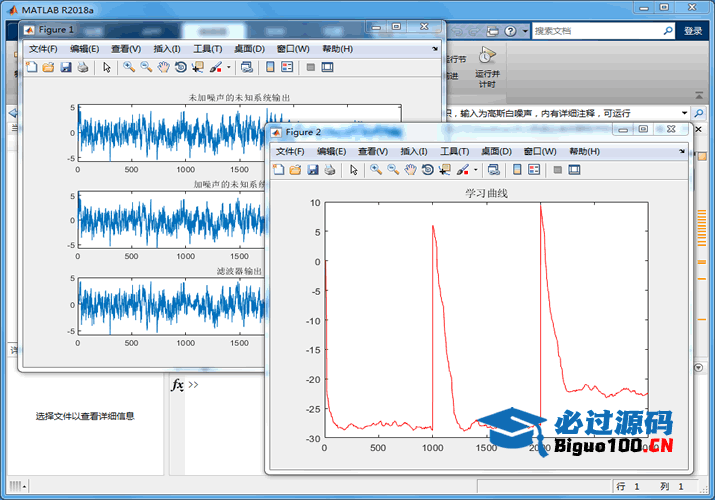Open 插入(I) menu in Figure 1
This screenshot has width=715, height=500.
167,49
